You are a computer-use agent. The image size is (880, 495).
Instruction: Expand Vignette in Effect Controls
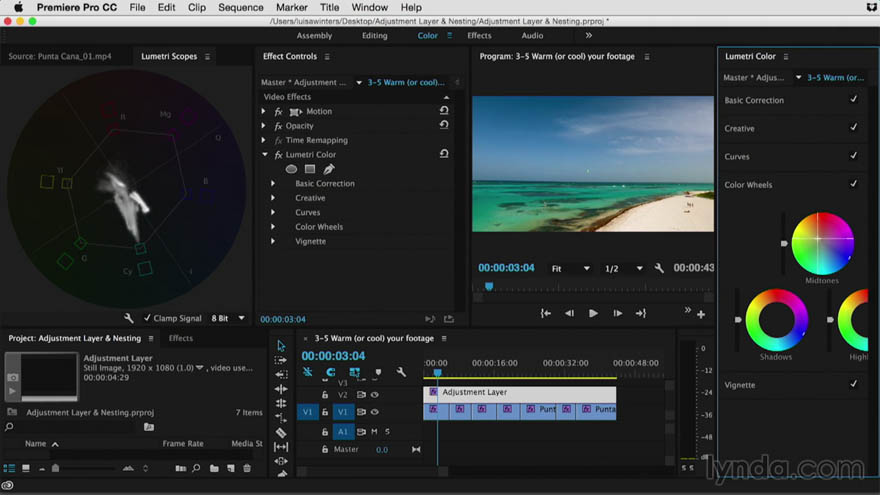(273, 241)
